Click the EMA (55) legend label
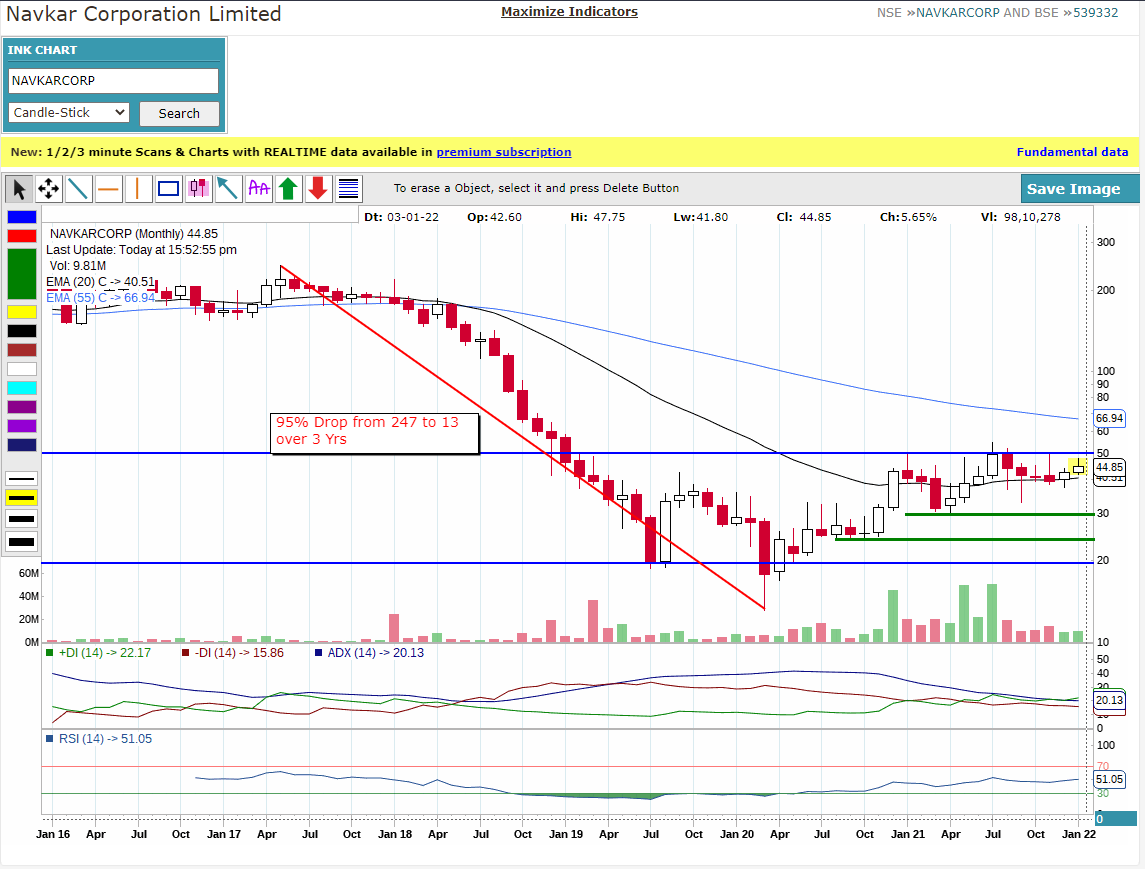The height and width of the screenshot is (869, 1145). (x=101, y=297)
